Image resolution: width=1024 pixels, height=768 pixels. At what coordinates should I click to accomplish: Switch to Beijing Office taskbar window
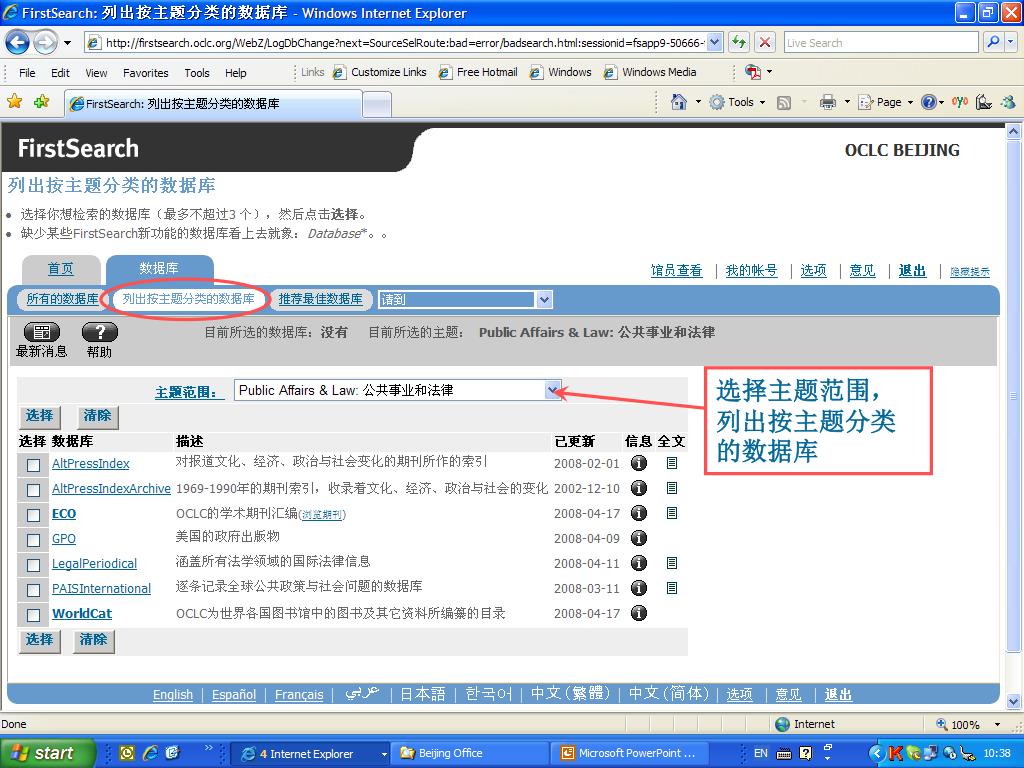470,754
